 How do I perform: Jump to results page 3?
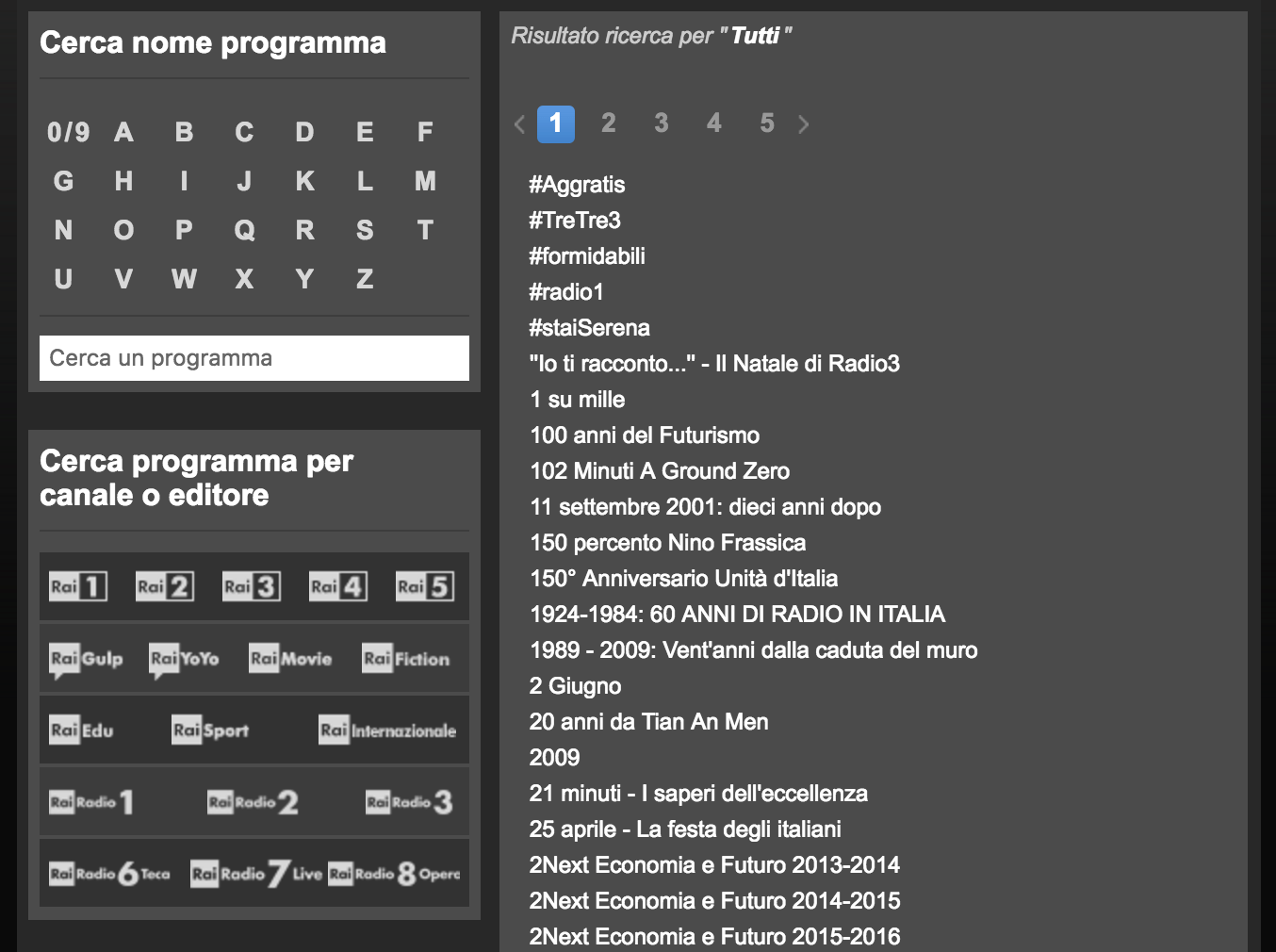(x=662, y=123)
